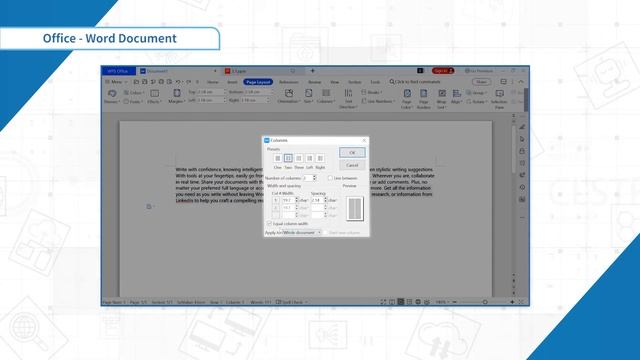Adjust the column 1 Width stepper arrows
Image resolution: width=640 pixels, height=360 pixels.
[x=297, y=200]
